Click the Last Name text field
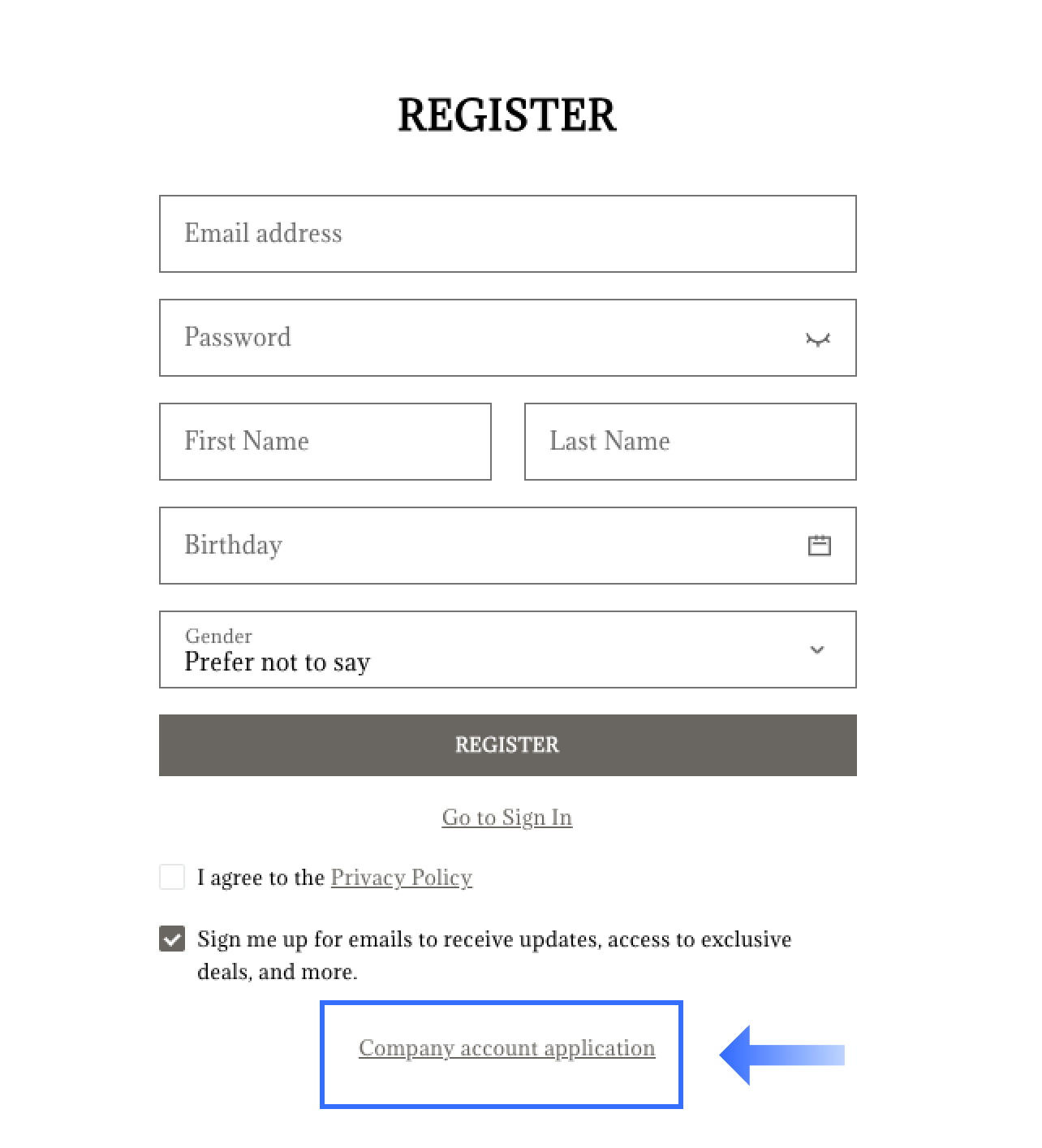Screen dimensions: 1042x1148 [690, 441]
